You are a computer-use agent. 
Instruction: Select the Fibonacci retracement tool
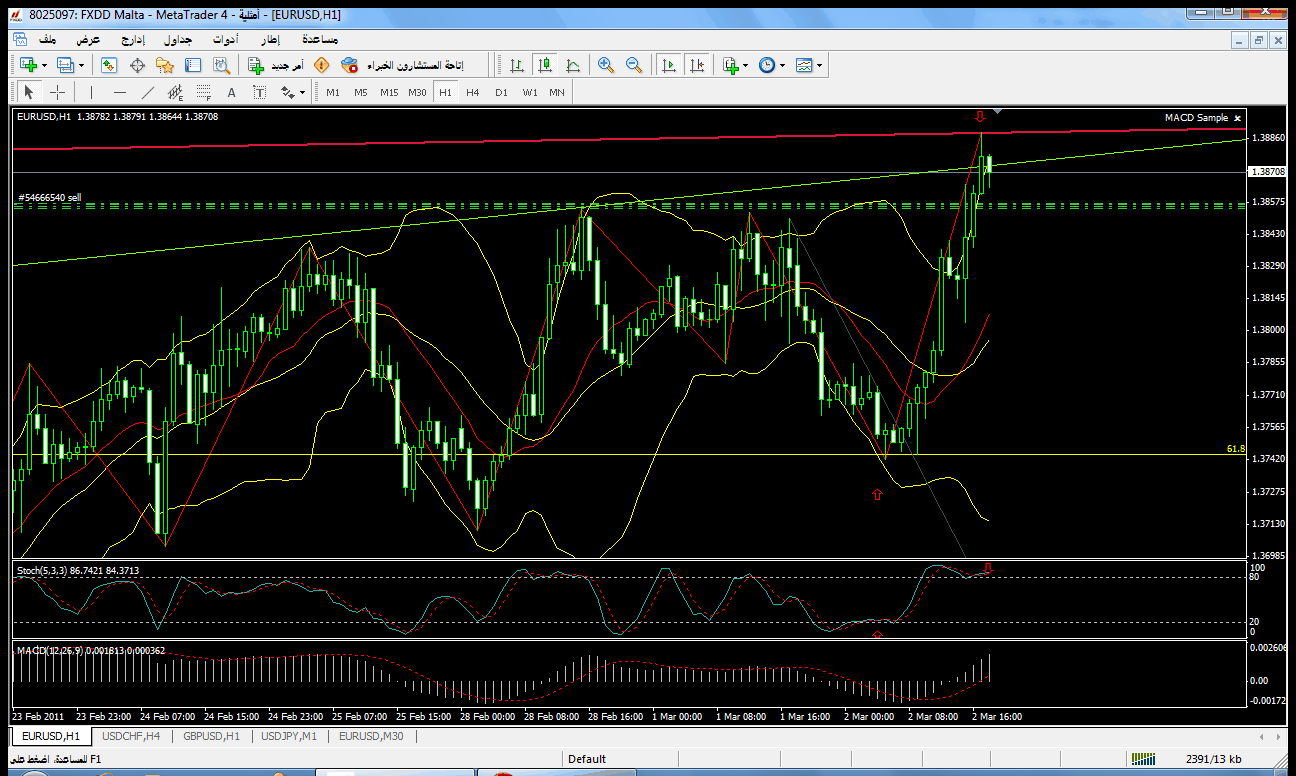coord(204,92)
